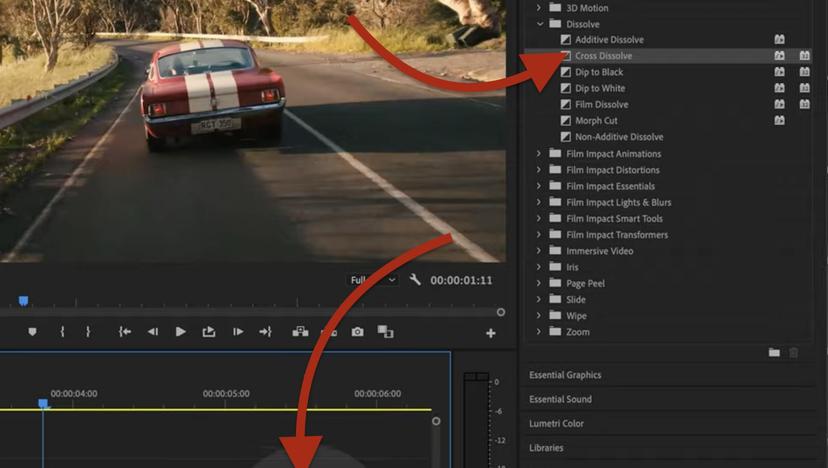Select the Dip to Black transition
828x468 pixels.
click(599, 72)
